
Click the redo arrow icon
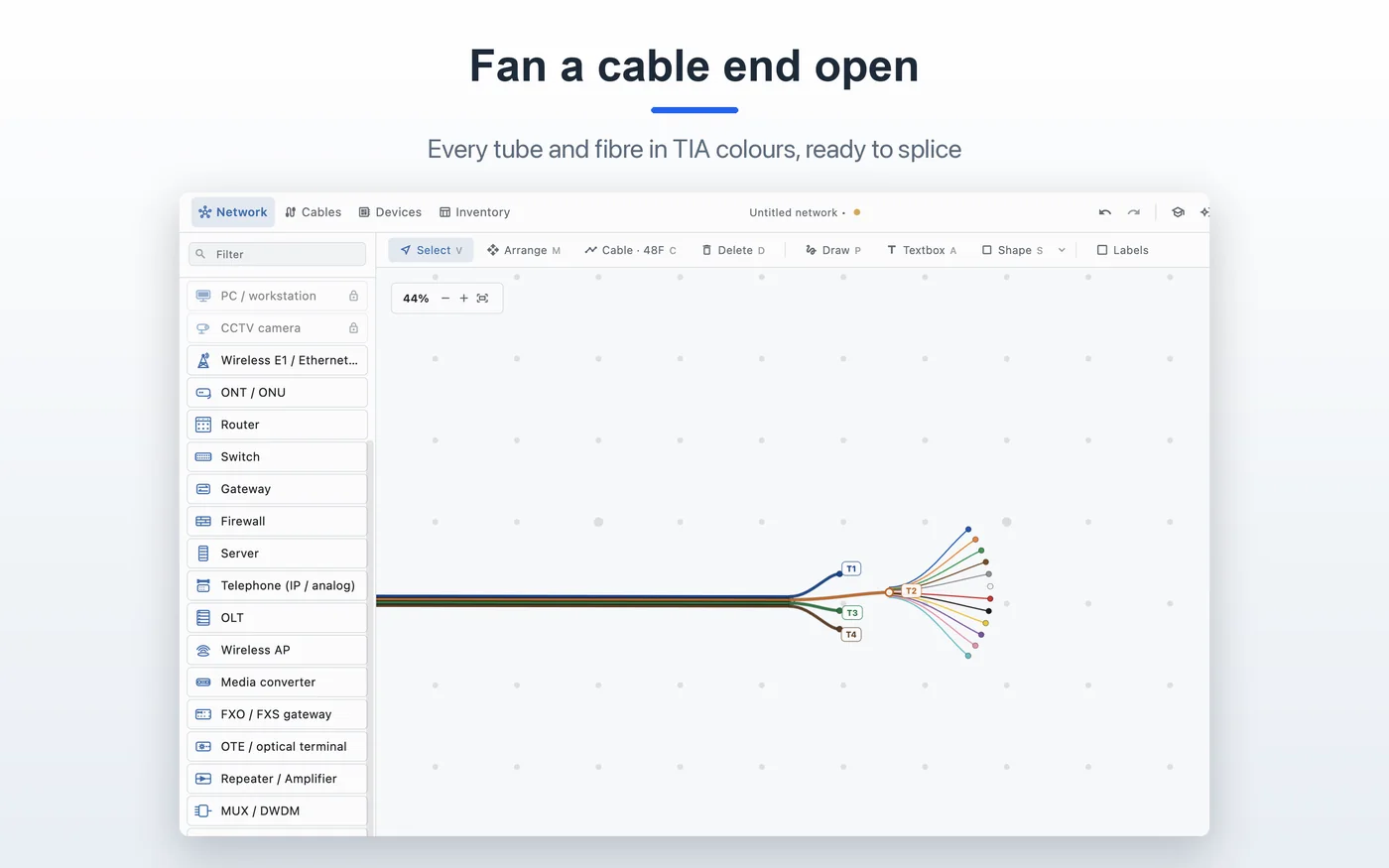coord(1134,212)
